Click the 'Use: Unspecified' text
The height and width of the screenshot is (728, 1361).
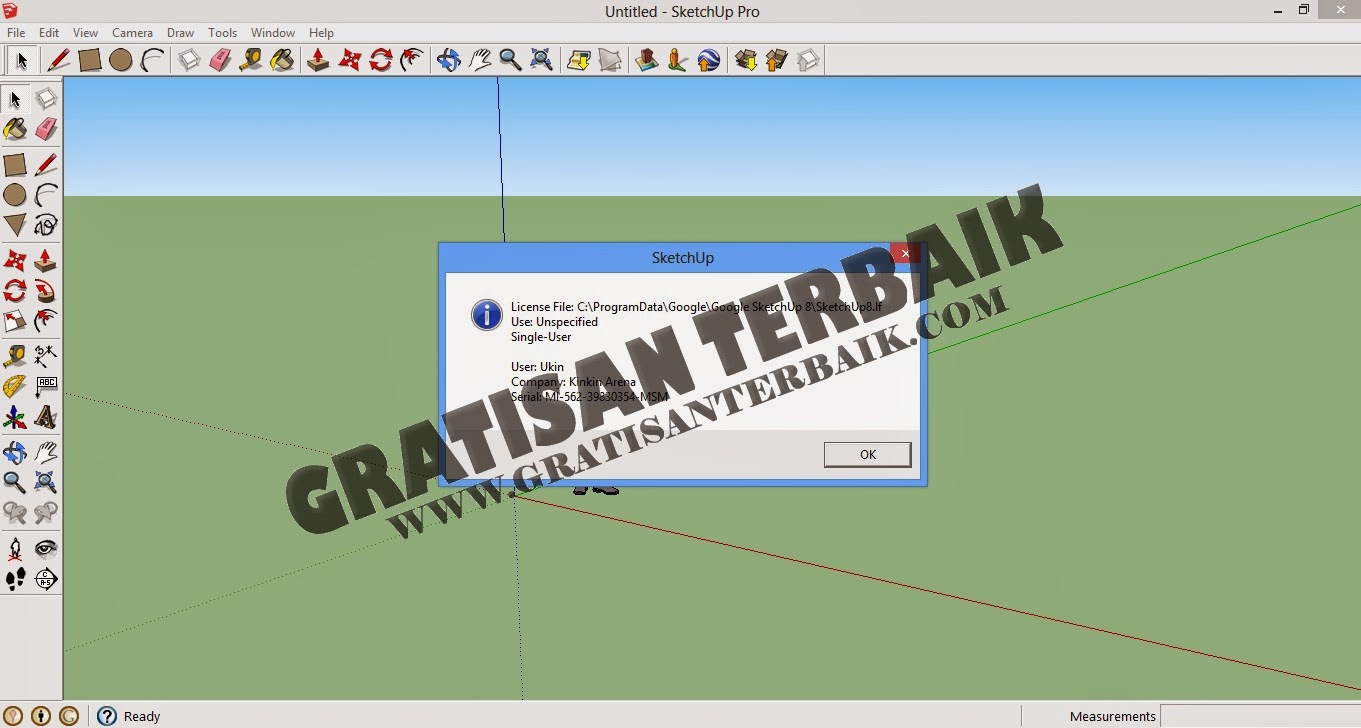click(x=554, y=322)
